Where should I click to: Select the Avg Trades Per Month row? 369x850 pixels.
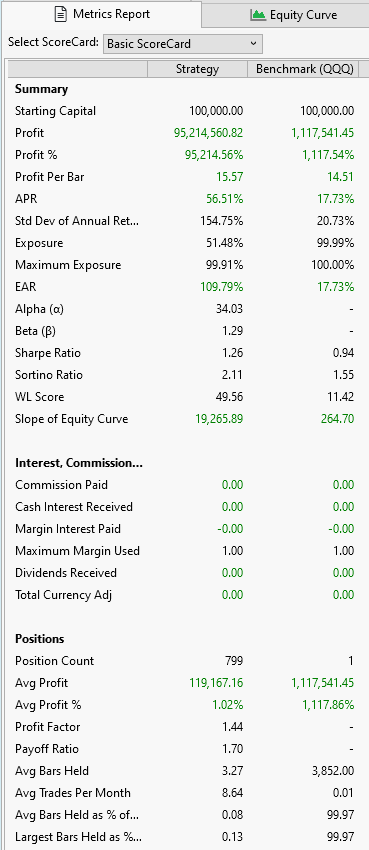184,793
